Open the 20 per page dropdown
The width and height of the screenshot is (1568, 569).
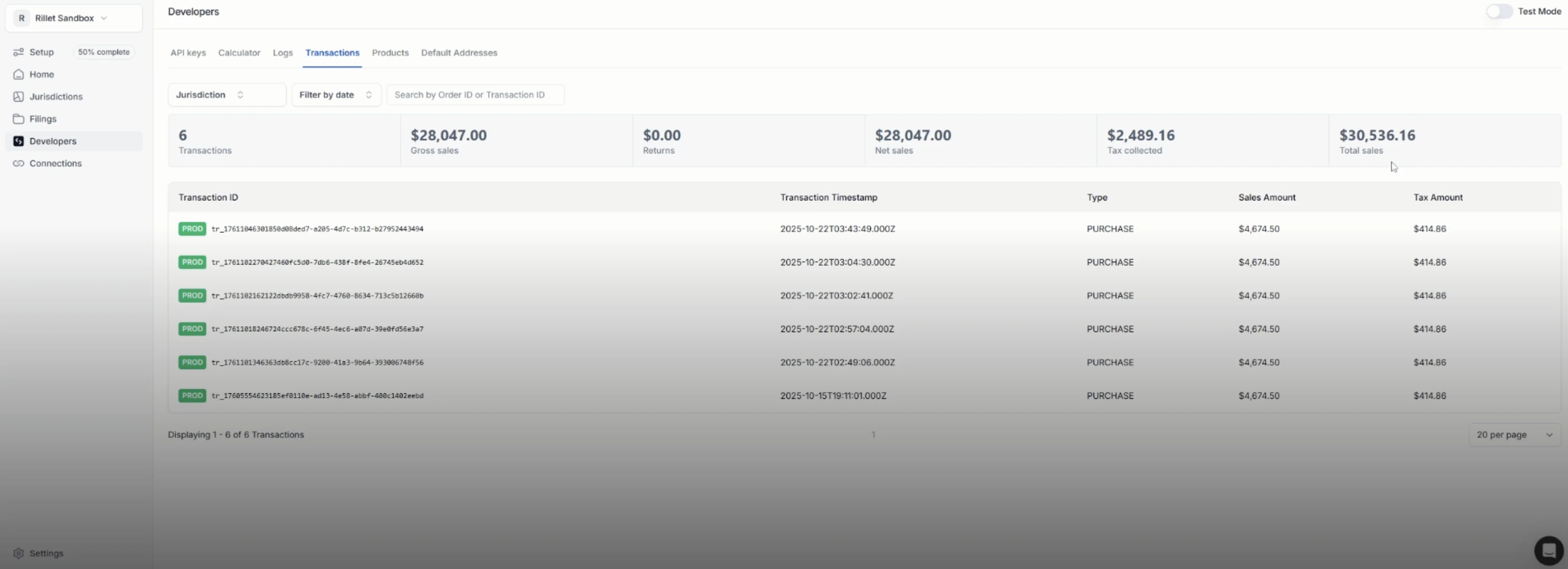pyautogui.click(x=1514, y=435)
